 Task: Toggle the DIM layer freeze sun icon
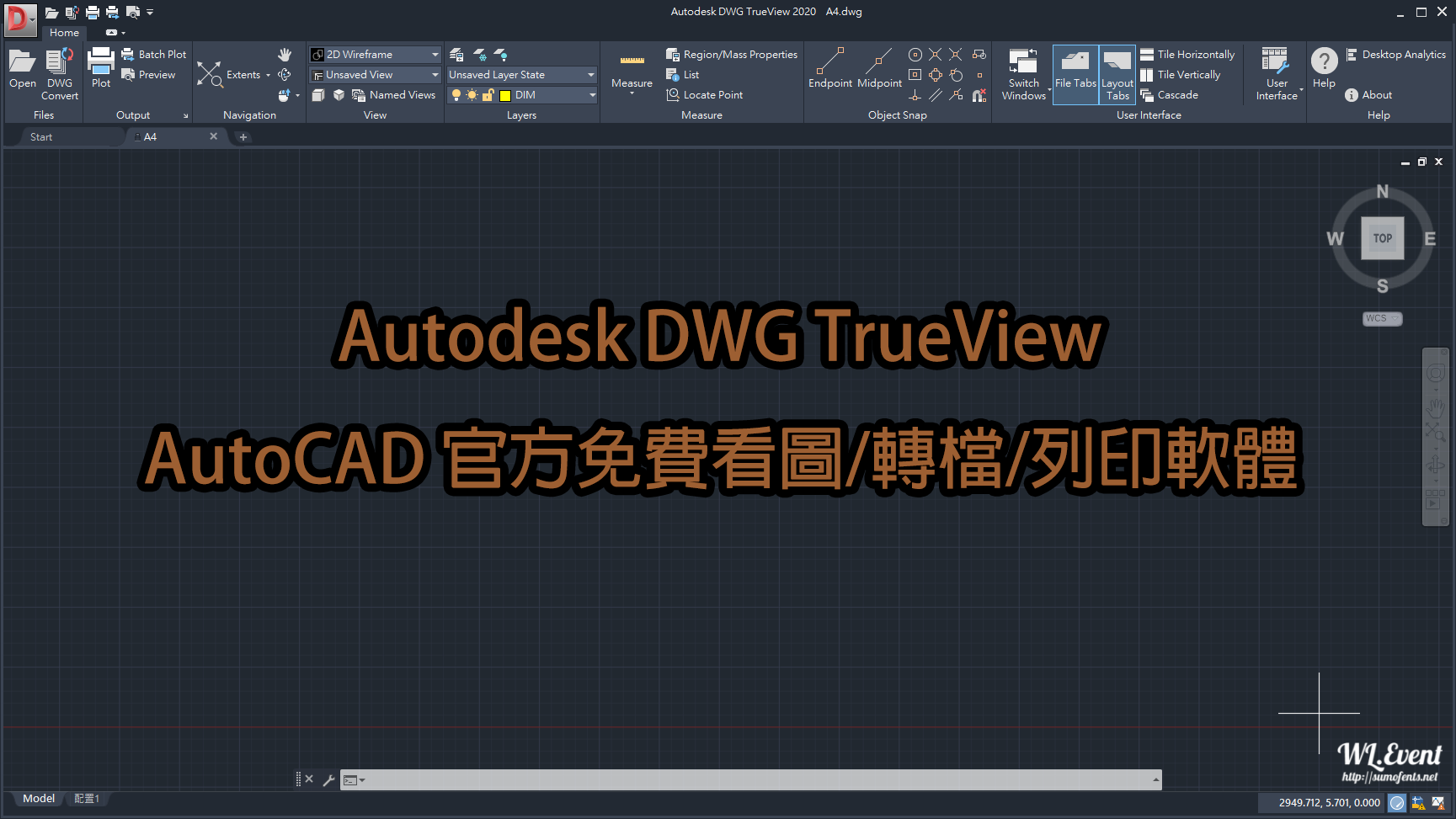pyautogui.click(x=472, y=95)
